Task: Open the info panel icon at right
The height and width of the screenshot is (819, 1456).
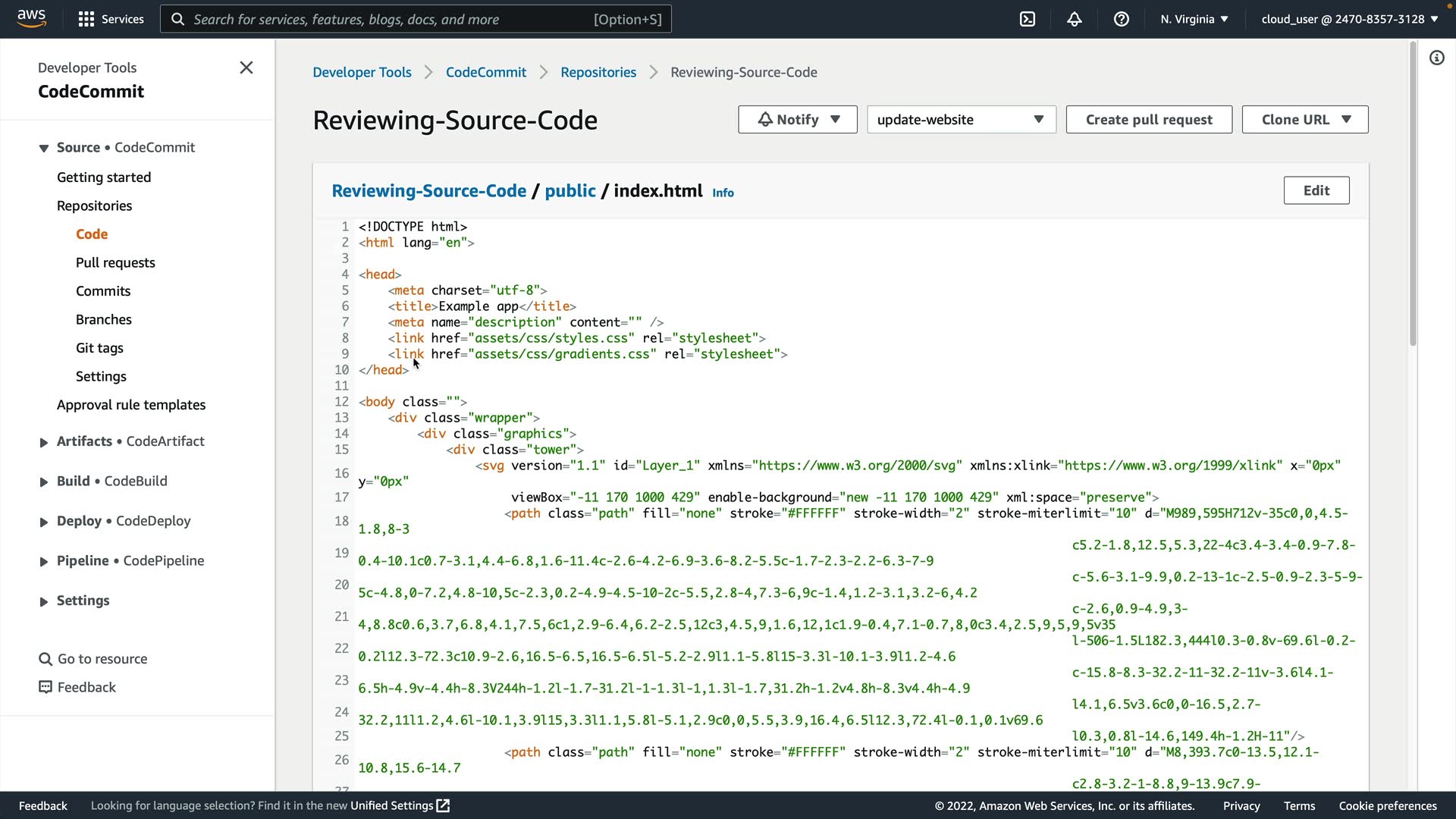Action: point(1437,58)
